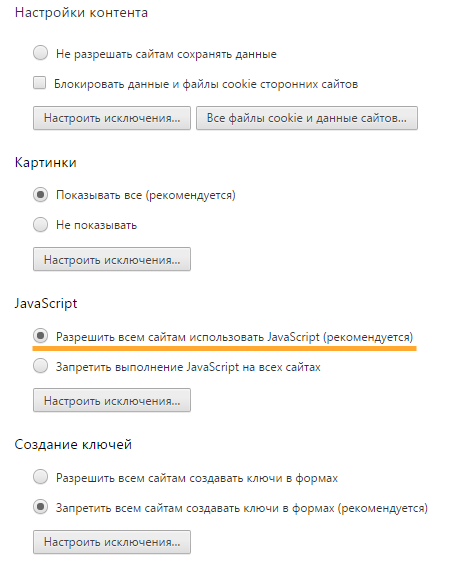Click the label text 'Показывать все (рекомендуется)'
The width and height of the screenshot is (466, 570).
click(x=146, y=195)
